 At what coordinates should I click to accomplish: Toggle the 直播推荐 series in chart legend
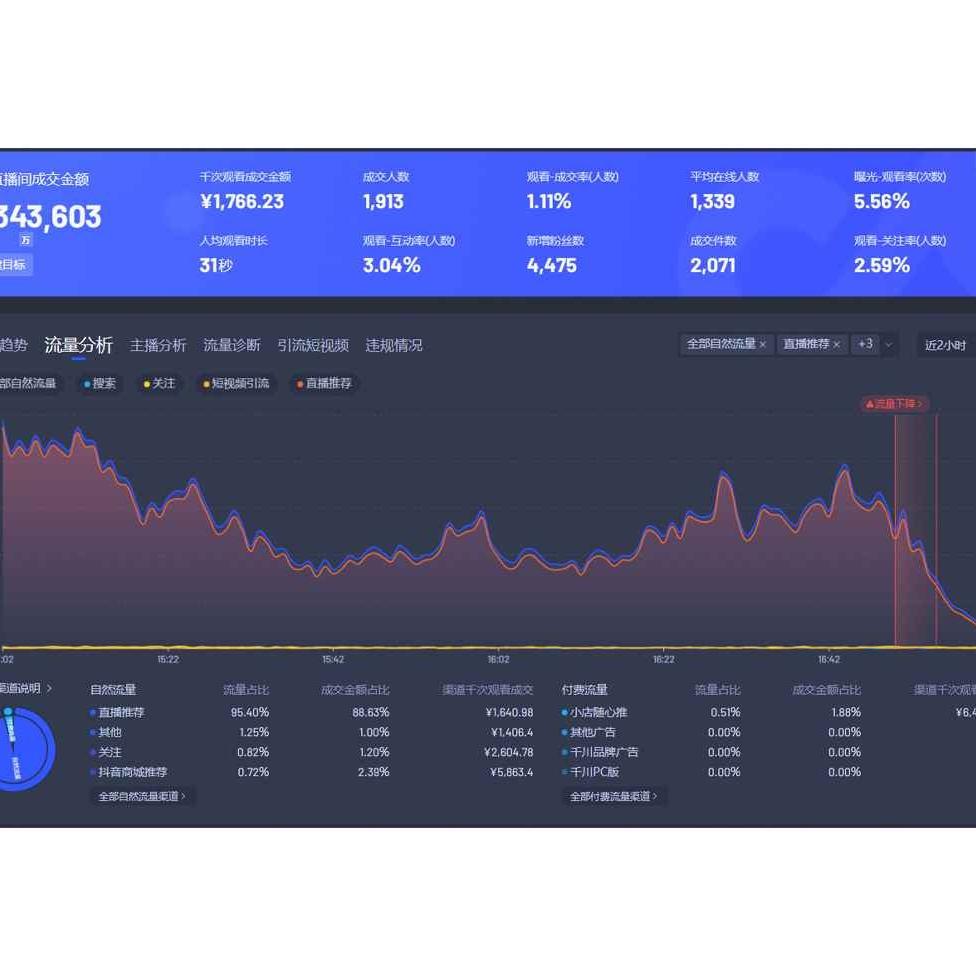coord(324,384)
